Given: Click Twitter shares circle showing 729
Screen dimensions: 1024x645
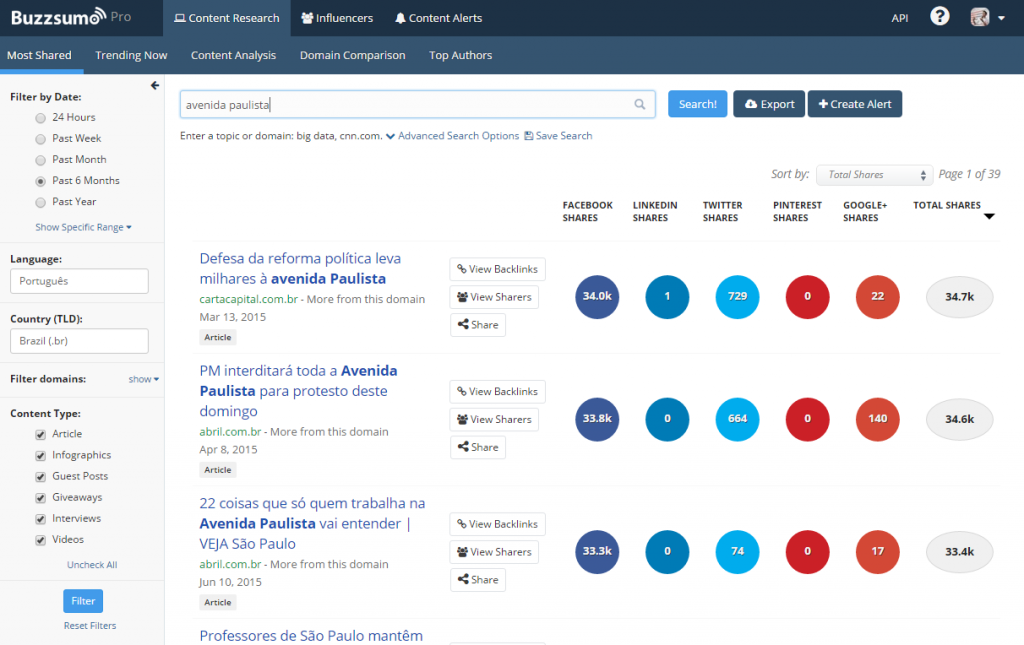Looking at the screenshot, I should (x=737, y=296).
